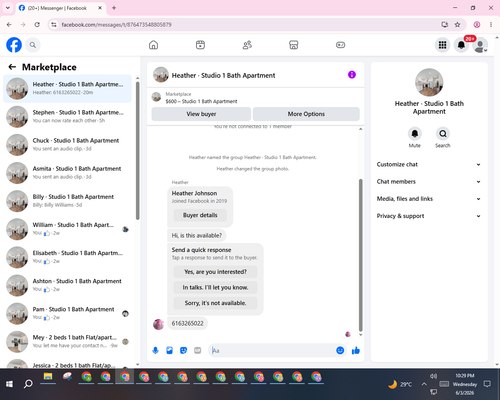Screen dimensions: 500x400
Task: Click the View buyer button
Action: (x=201, y=114)
